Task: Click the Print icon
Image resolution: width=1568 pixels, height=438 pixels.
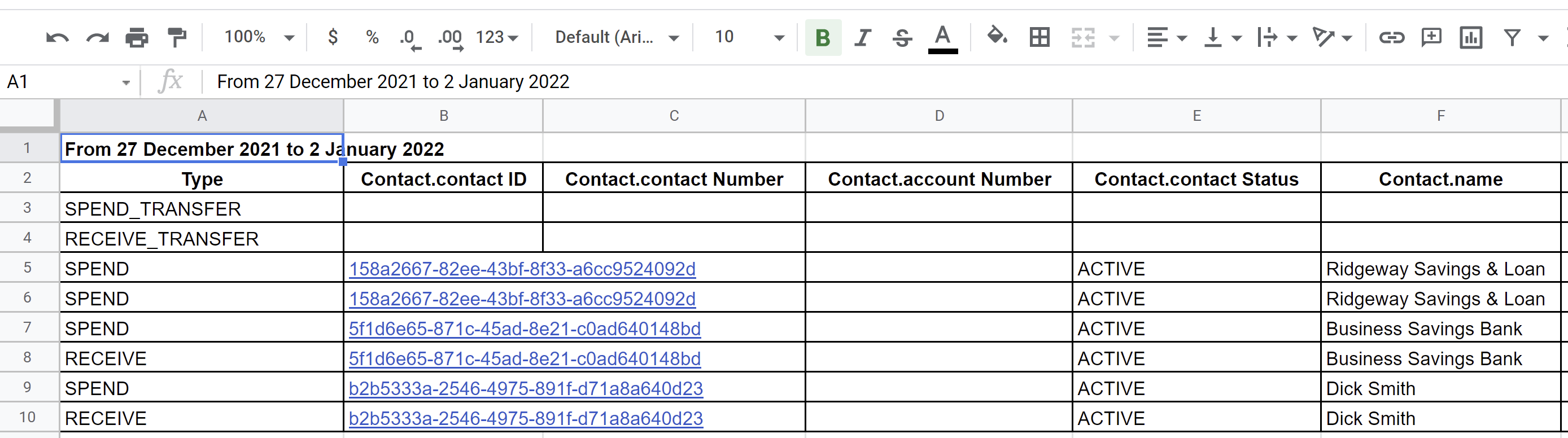Action: (x=136, y=38)
